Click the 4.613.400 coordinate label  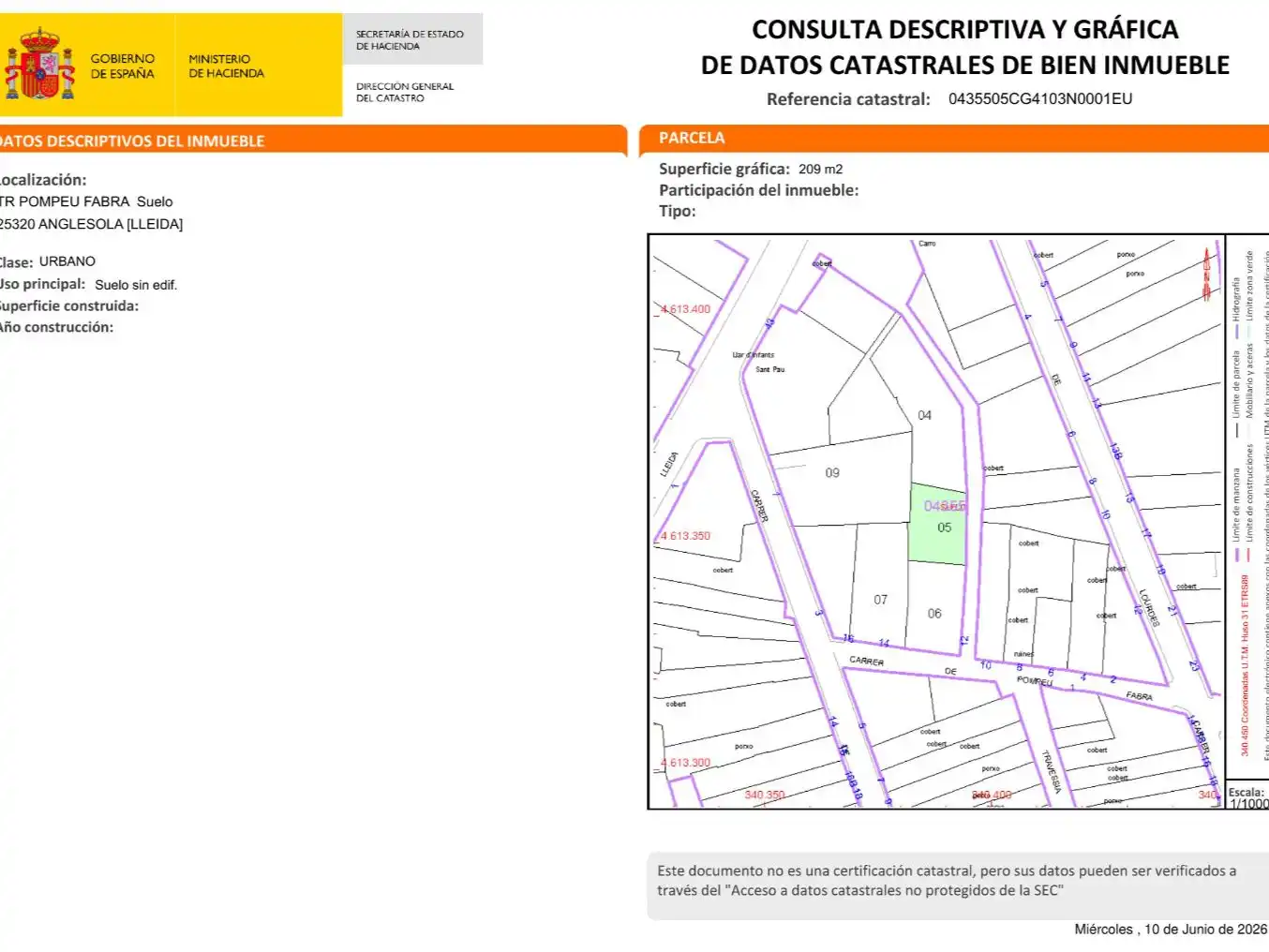(686, 309)
